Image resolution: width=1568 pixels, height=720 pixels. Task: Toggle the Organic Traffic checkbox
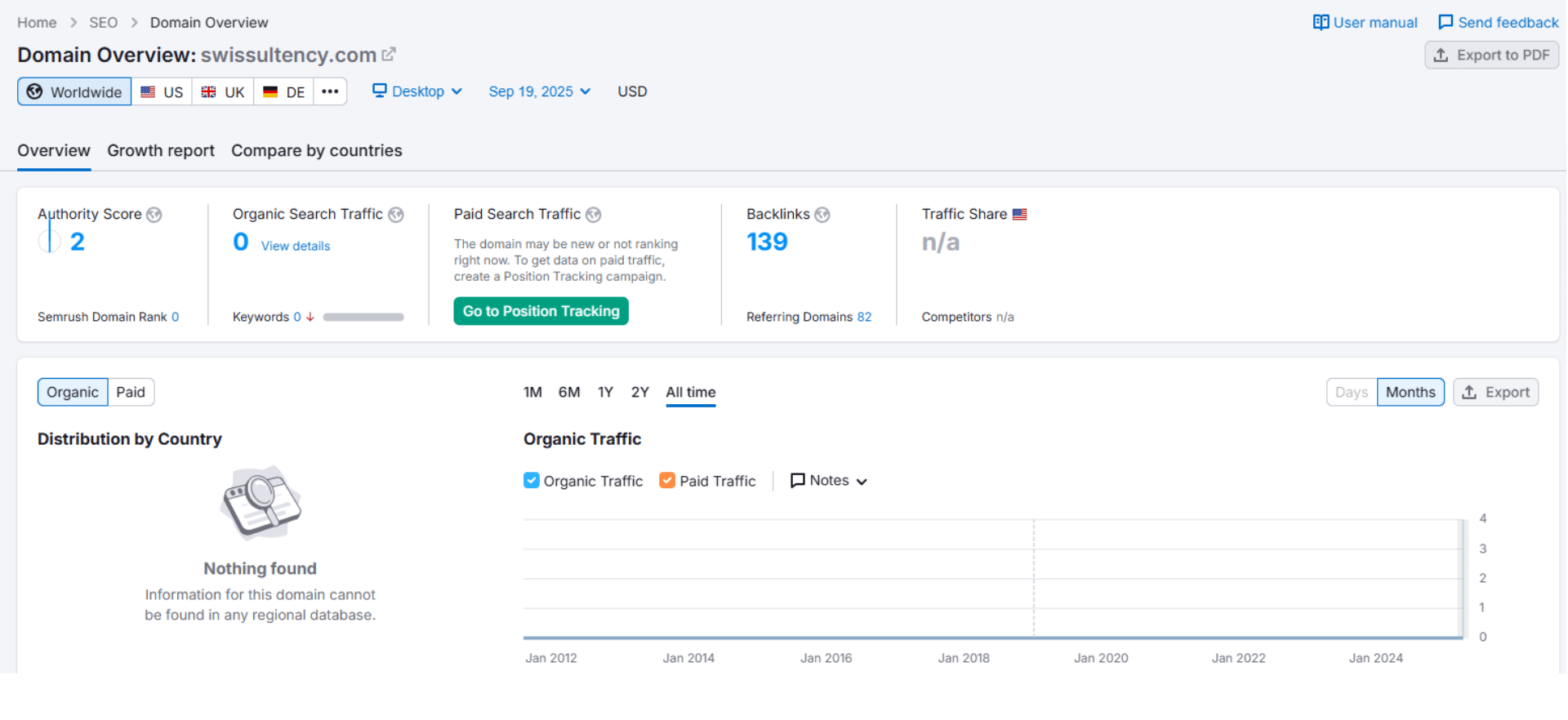pos(532,480)
